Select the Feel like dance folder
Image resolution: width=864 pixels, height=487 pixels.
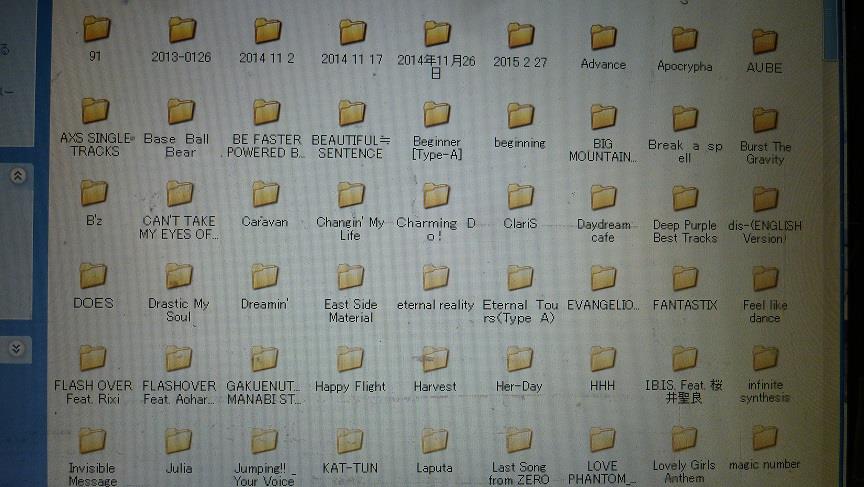765,279
